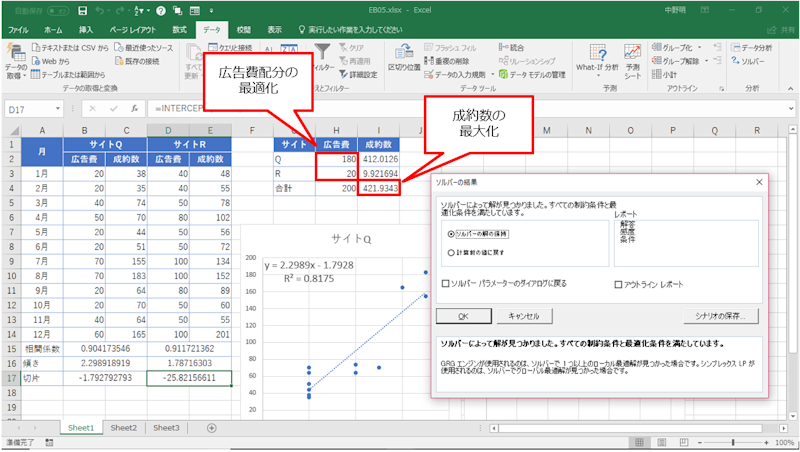Expand the formula bar
The height and width of the screenshot is (452, 800).
pos(791,109)
